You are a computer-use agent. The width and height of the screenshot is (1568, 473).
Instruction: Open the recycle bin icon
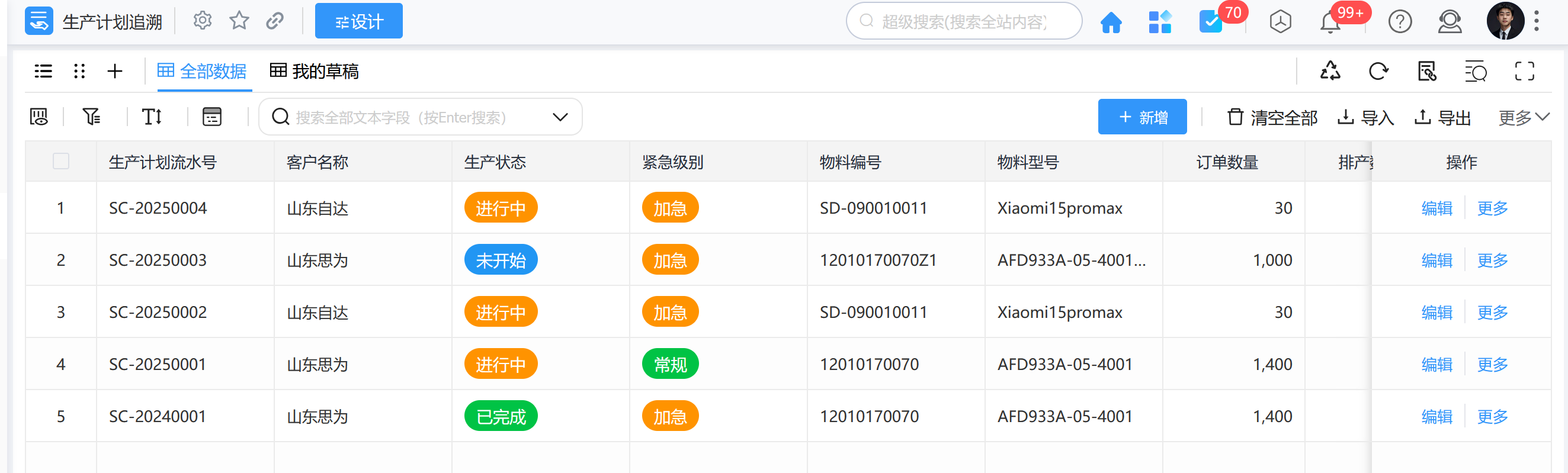[x=1330, y=72]
